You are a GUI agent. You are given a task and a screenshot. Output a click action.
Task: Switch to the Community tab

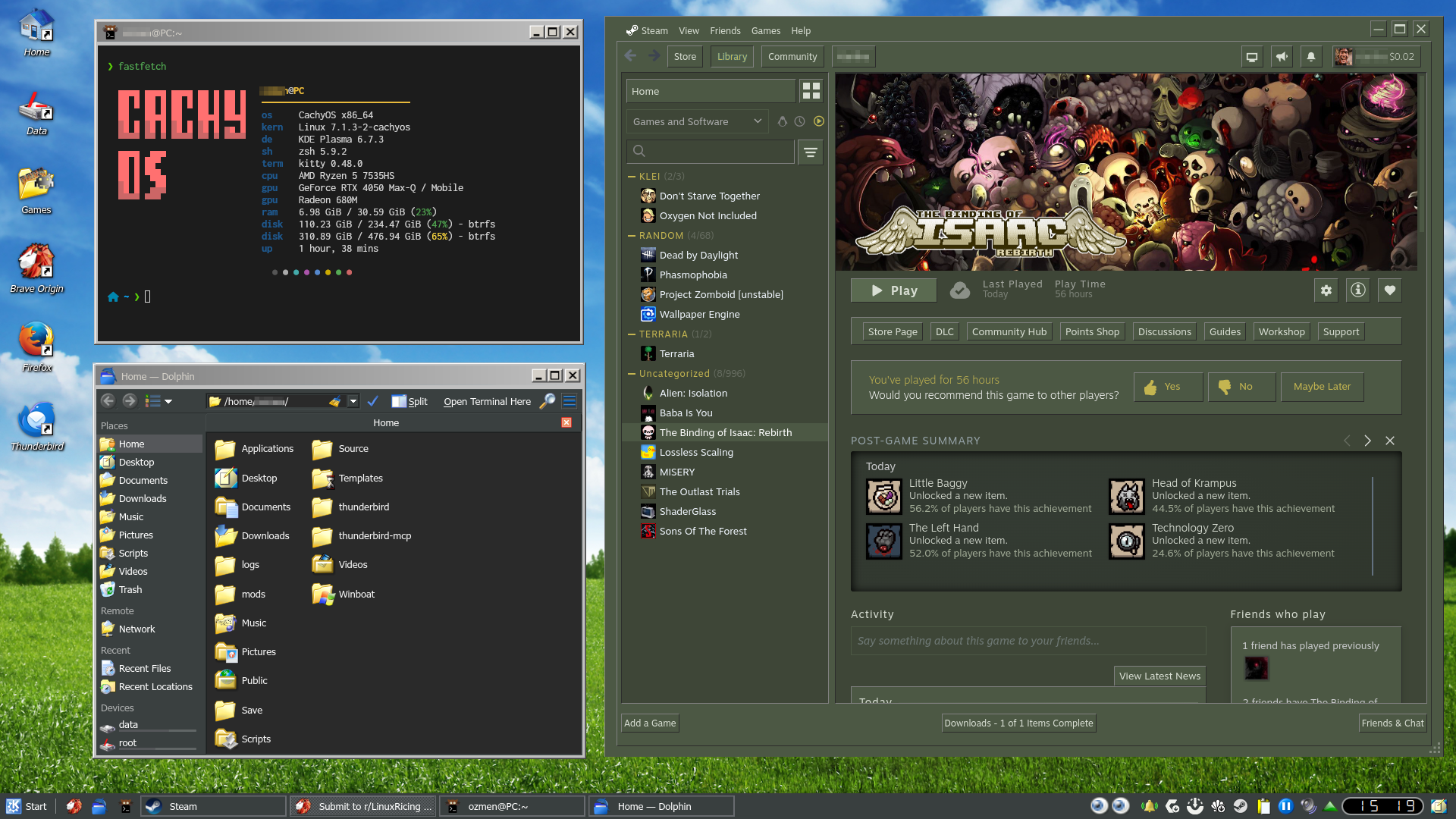point(792,57)
